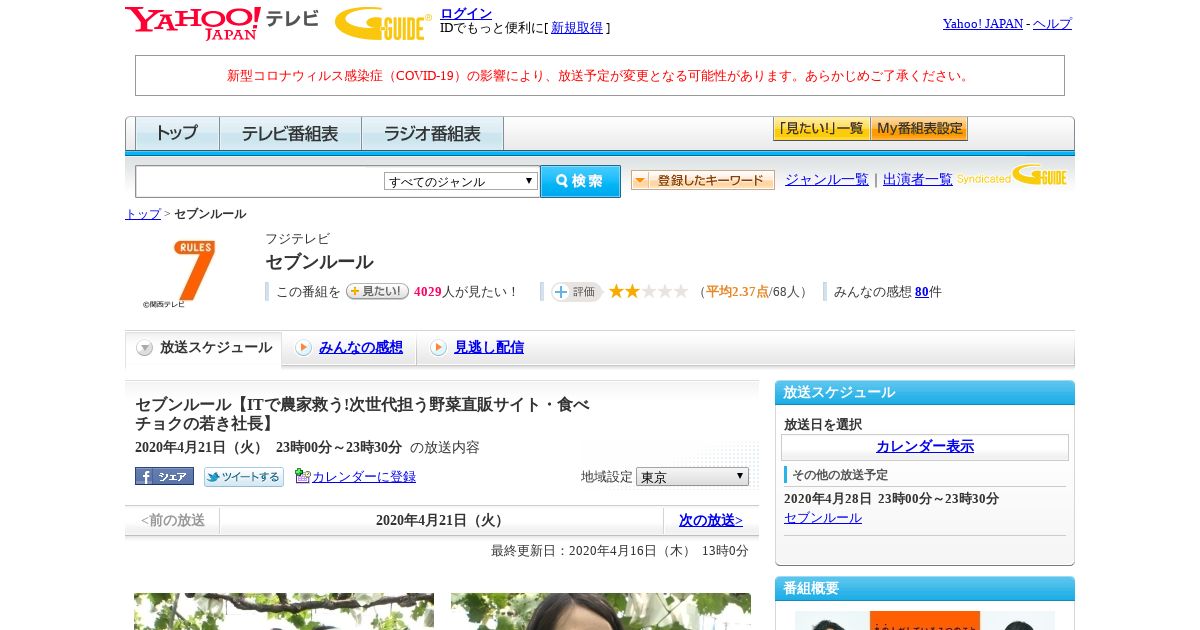Click the 新規取得 link
The height and width of the screenshot is (630, 1200).
[577, 28]
